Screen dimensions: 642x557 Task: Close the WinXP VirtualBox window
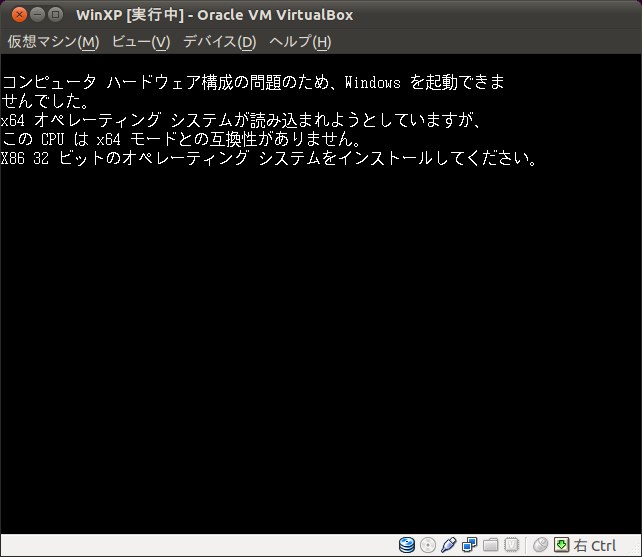(x=19, y=15)
